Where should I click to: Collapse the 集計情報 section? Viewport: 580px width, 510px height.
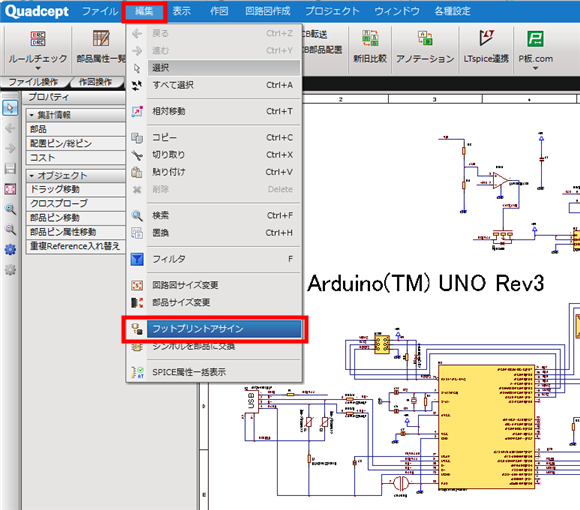click(32, 115)
